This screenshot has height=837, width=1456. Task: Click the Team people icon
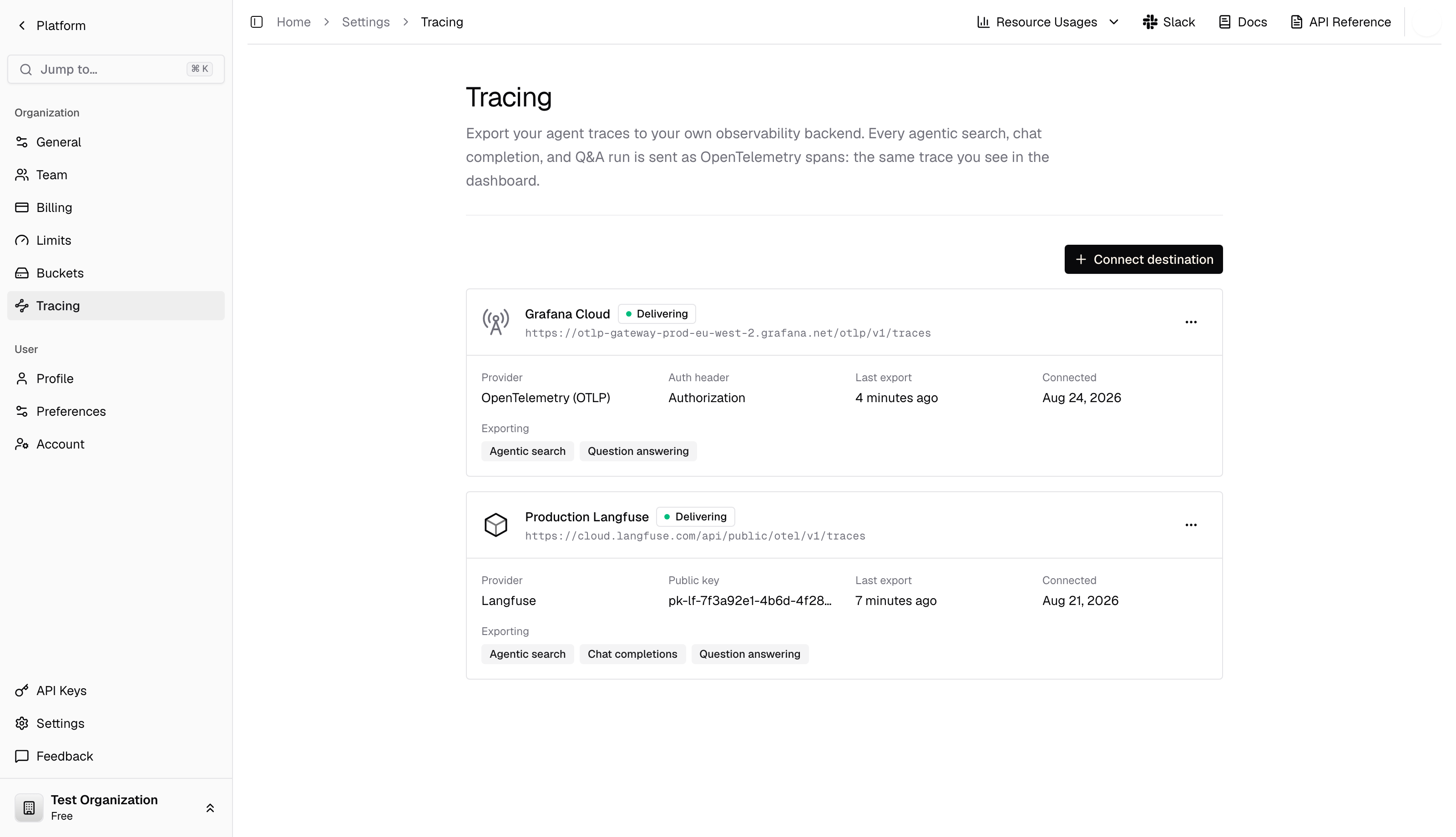click(22, 175)
